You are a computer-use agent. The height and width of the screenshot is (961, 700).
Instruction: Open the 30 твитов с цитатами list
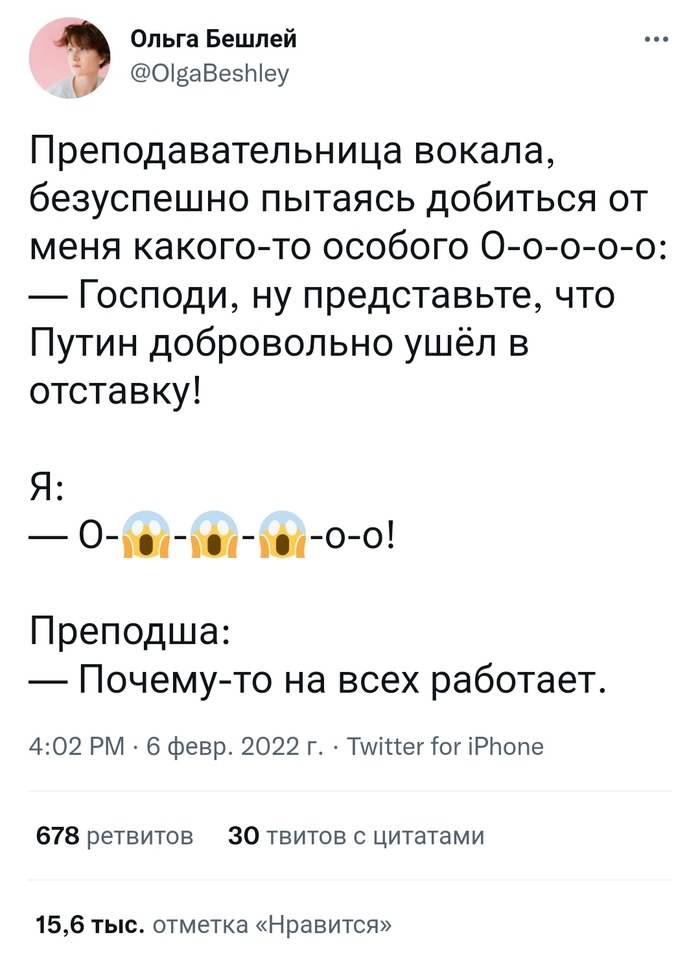click(x=357, y=835)
